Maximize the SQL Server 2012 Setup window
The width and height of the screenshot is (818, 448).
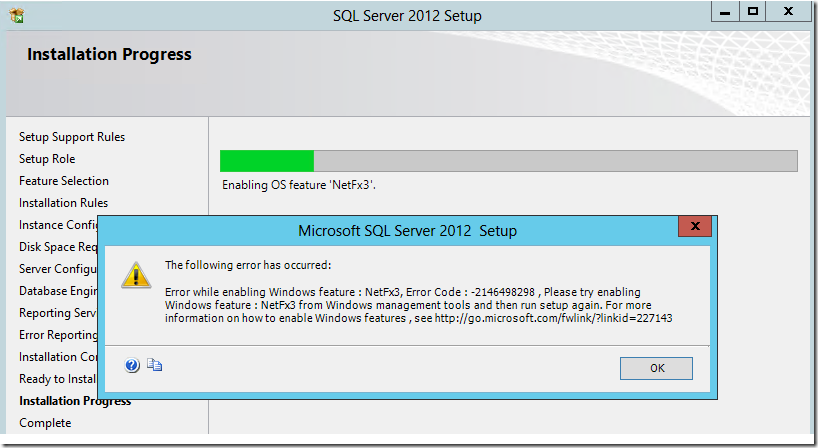click(x=753, y=11)
